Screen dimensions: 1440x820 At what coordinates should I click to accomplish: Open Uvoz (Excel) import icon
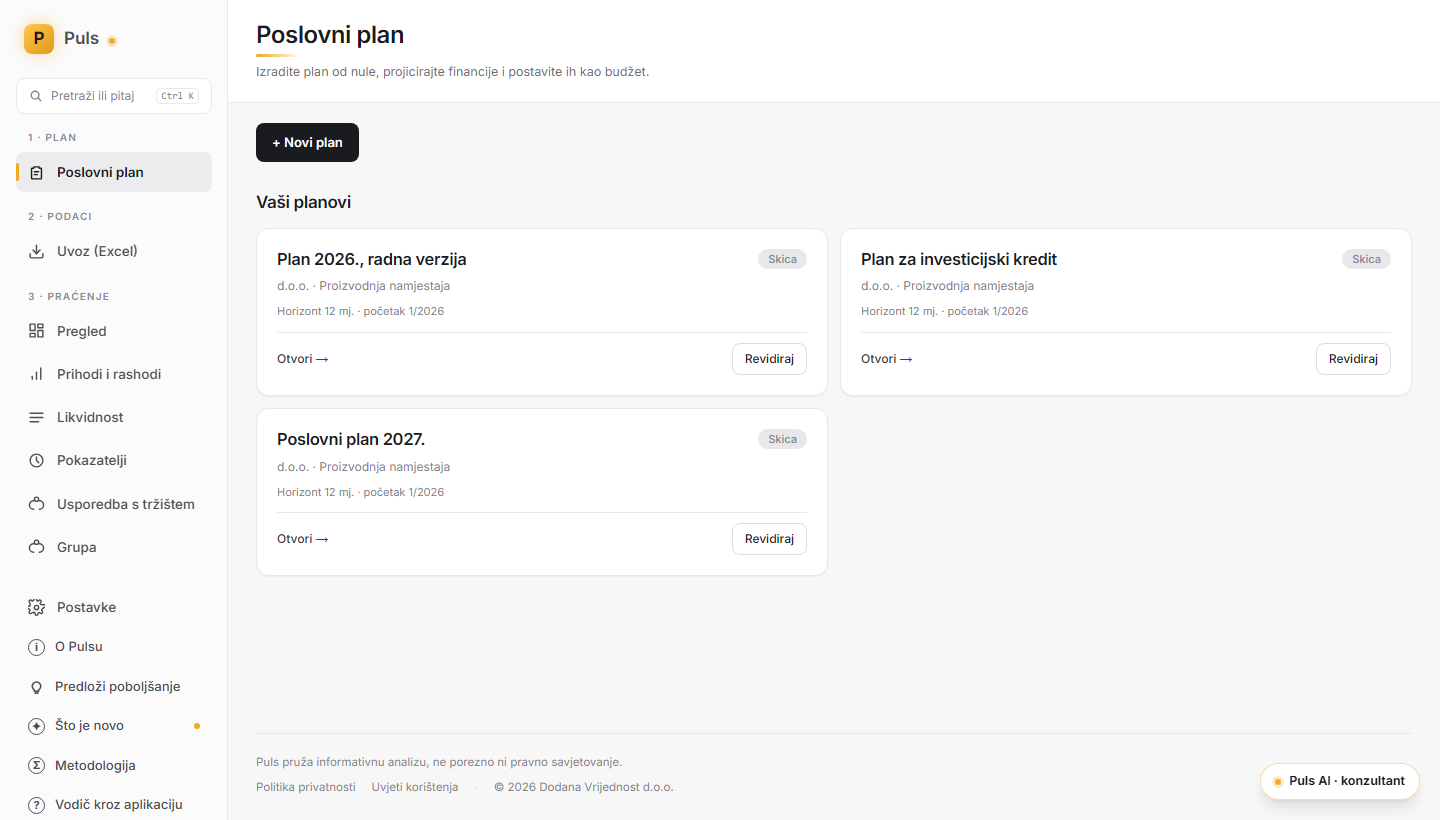pos(37,251)
